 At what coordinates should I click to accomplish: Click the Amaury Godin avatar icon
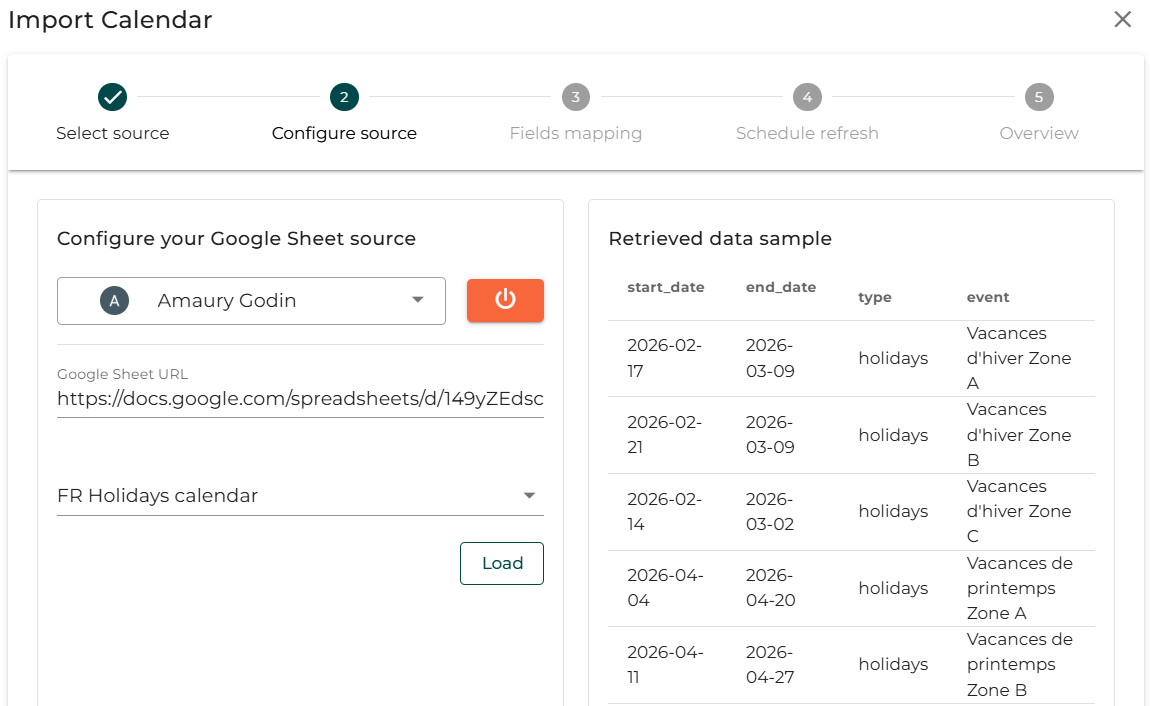pos(114,301)
